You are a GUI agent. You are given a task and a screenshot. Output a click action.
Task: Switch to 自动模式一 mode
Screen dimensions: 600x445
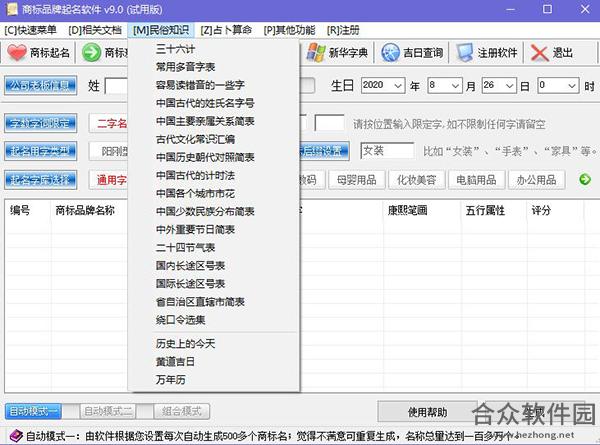[33, 411]
